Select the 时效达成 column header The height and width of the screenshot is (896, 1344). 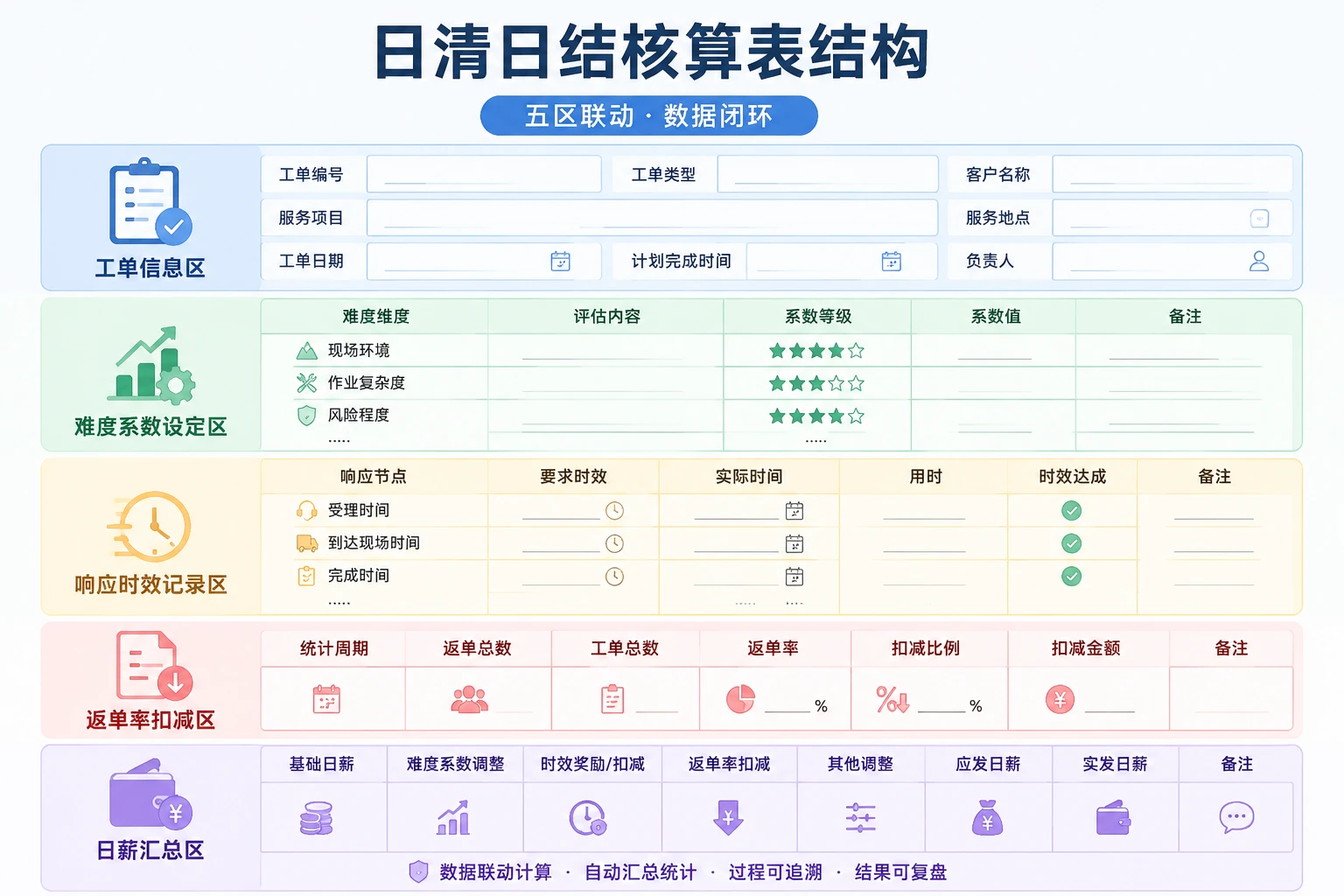[1073, 477]
